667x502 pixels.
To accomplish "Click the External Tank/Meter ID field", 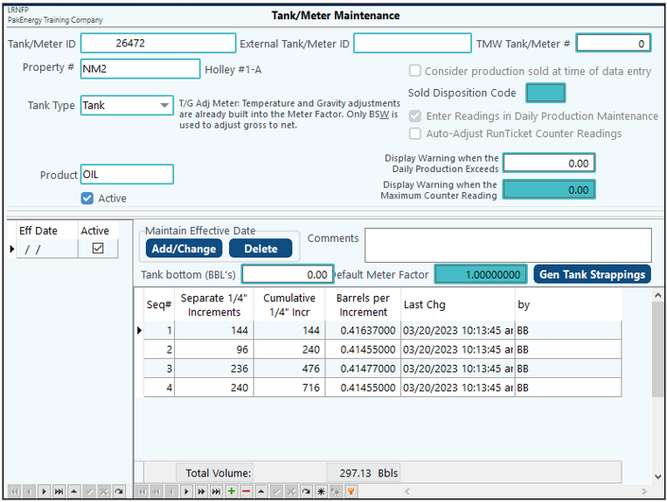I will tap(412, 43).
